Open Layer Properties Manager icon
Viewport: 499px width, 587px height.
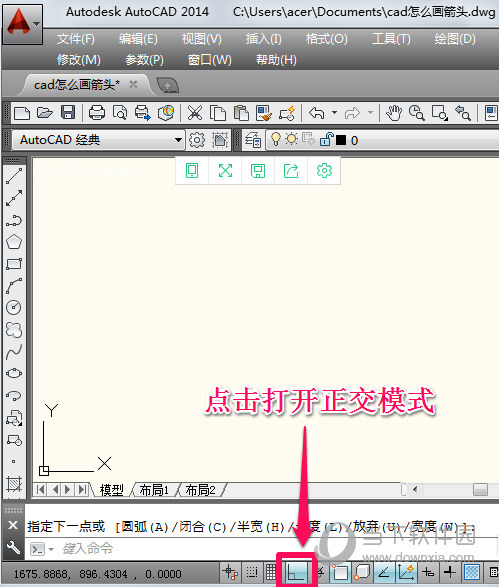click(253, 140)
